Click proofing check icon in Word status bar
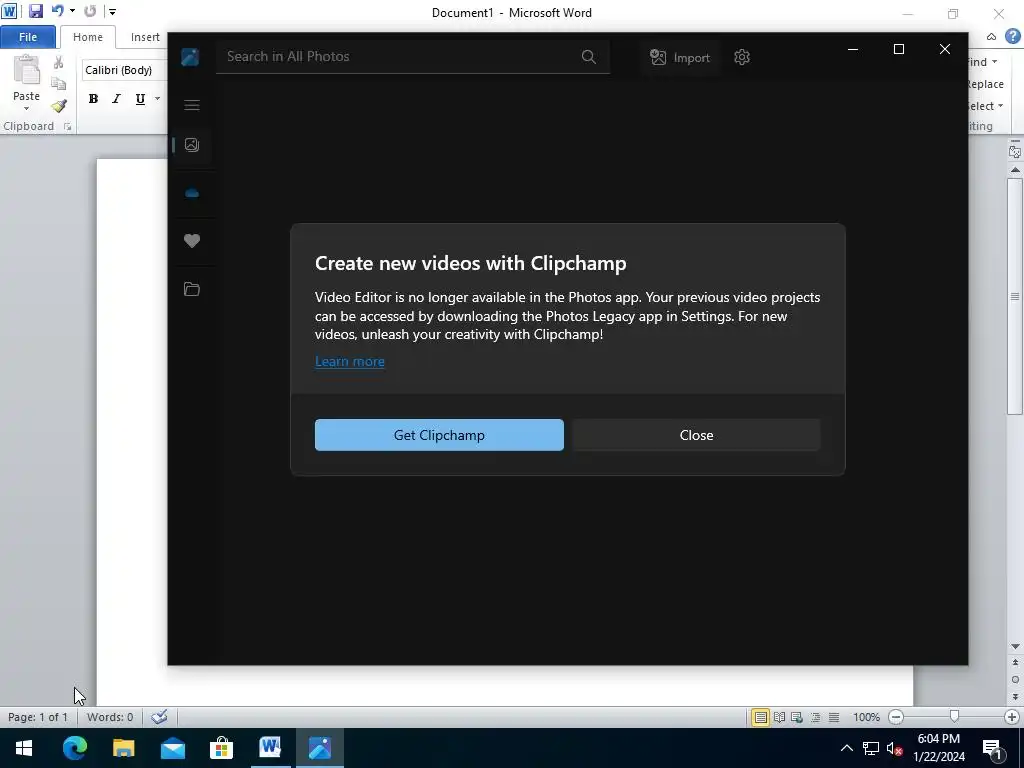 pos(159,717)
